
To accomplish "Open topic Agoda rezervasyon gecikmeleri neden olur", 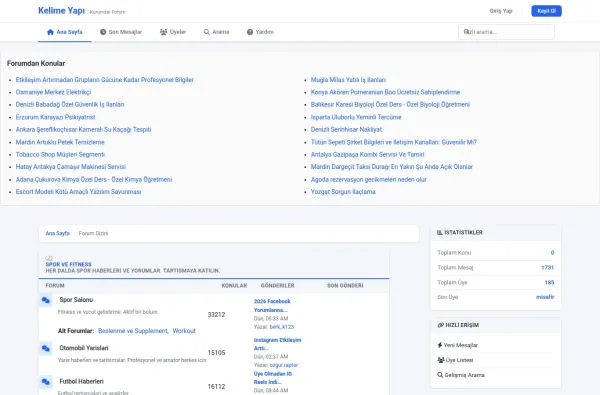I will (x=368, y=179).
